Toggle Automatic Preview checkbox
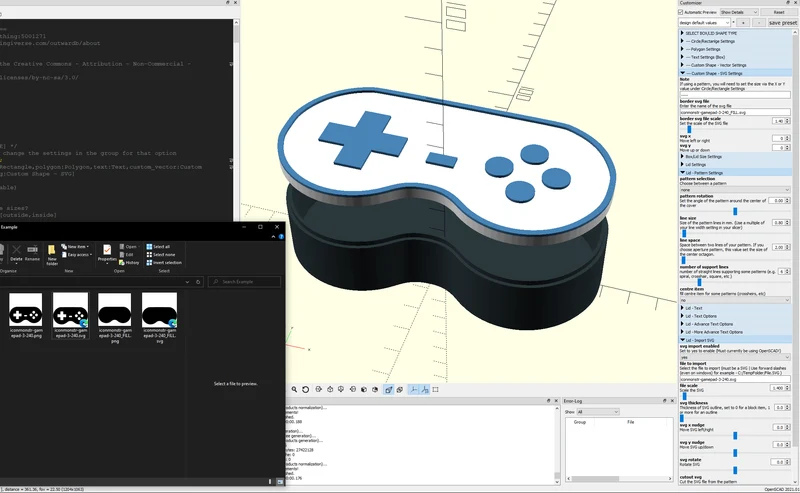The height and width of the screenshot is (493, 800). pos(681,12)
